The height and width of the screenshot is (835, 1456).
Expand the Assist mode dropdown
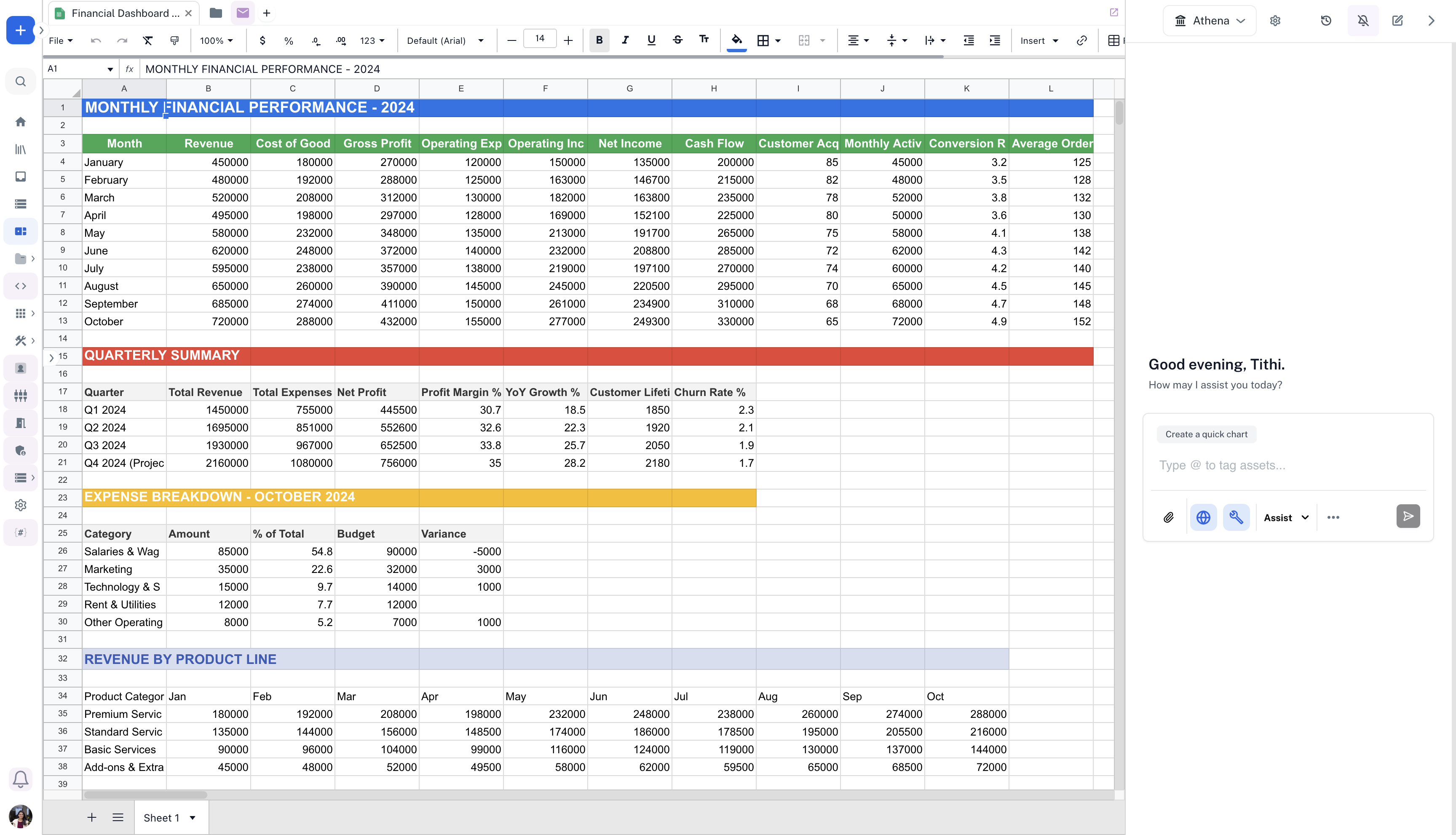[1286, 517]
